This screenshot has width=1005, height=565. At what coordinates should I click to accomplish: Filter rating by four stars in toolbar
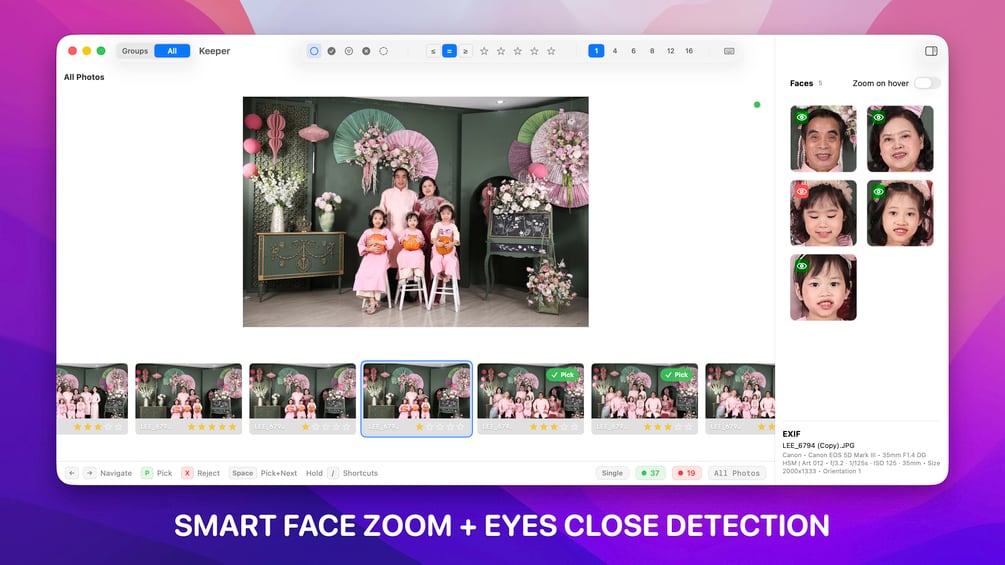534,51
